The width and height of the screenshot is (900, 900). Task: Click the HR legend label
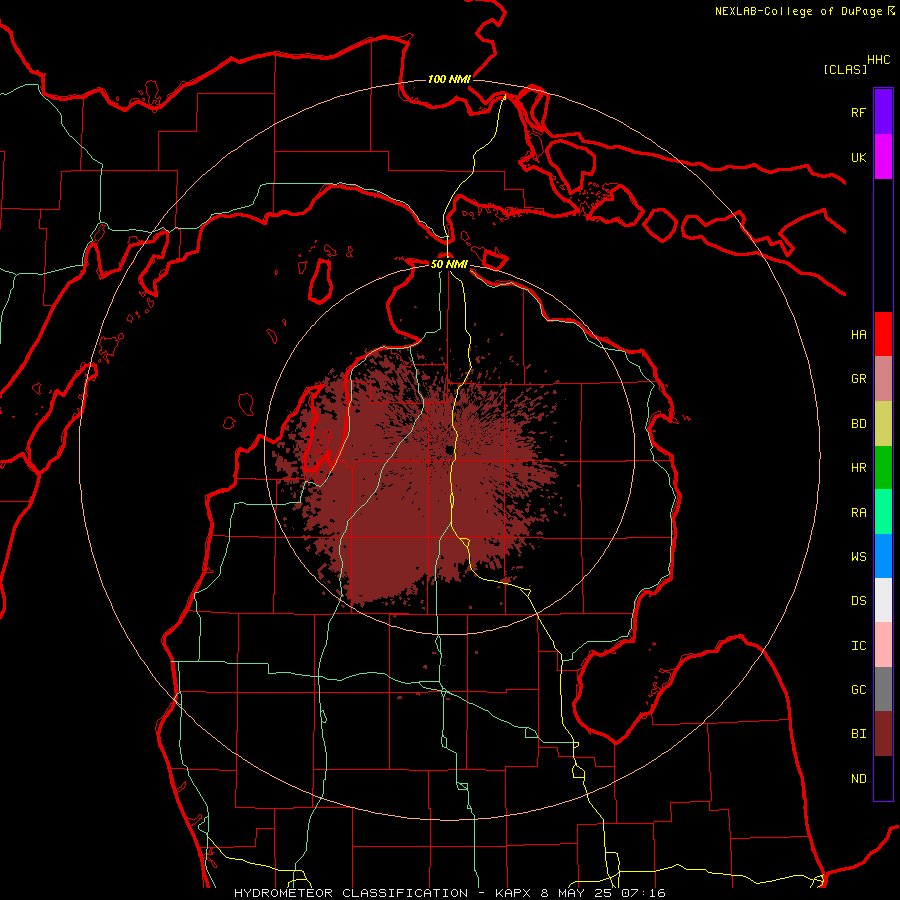[858, 468]
